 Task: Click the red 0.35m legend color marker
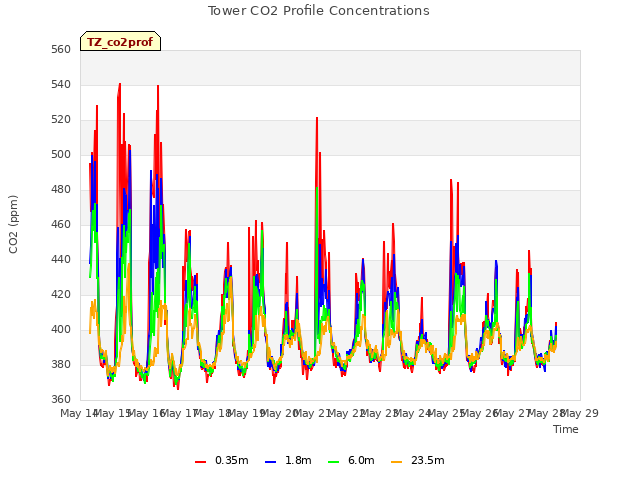pos(200,462)
